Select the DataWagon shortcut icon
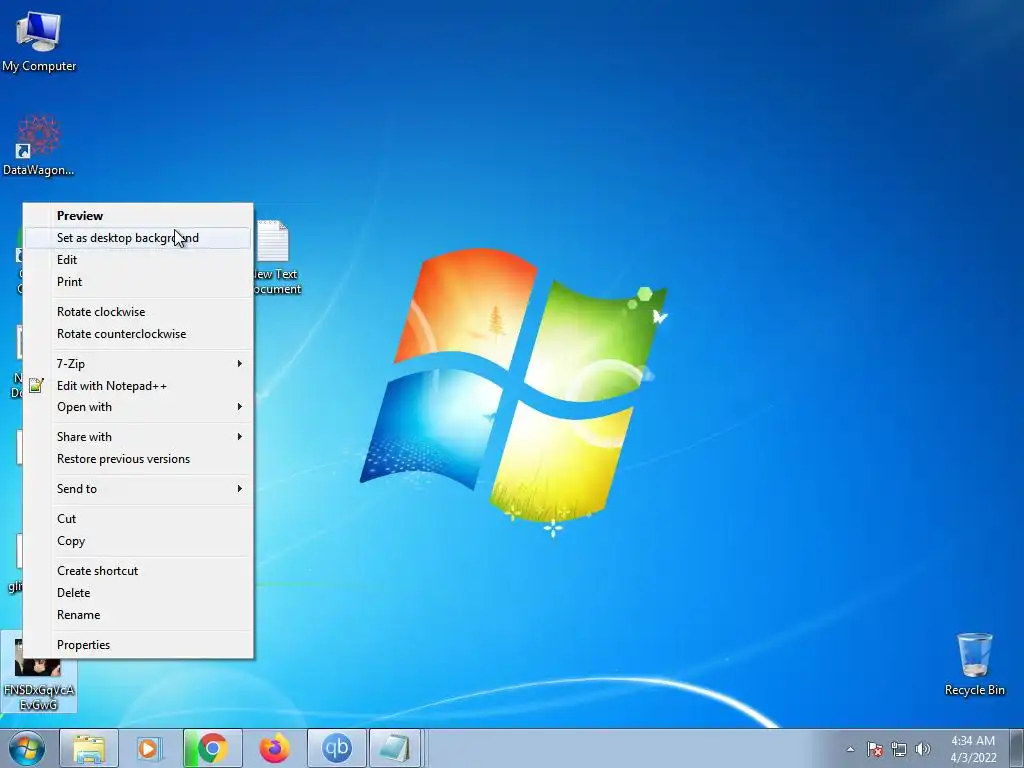 [x=39, y=145]
